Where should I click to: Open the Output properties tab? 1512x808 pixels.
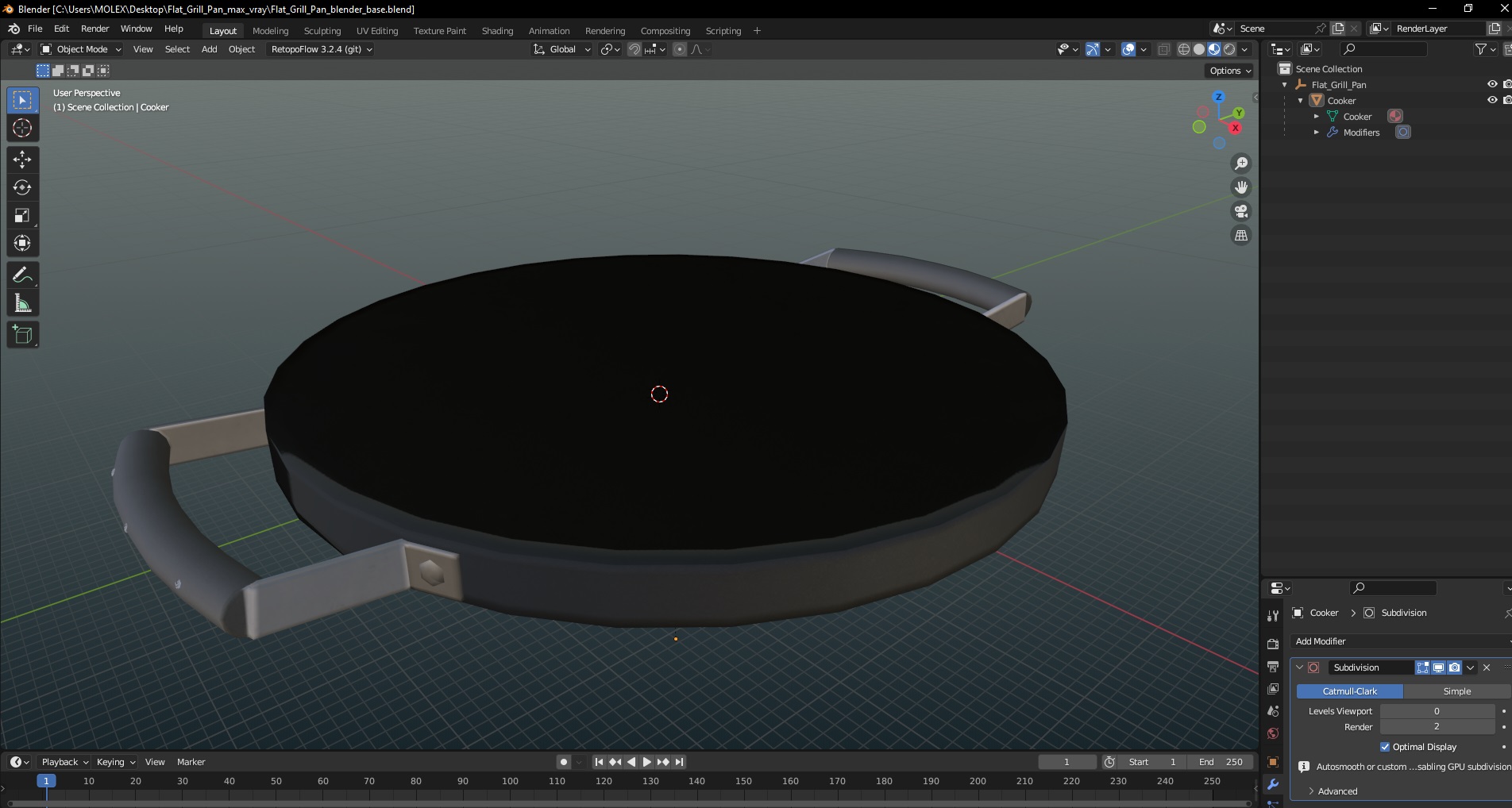pyautogui.click(x=1273, y=666)
